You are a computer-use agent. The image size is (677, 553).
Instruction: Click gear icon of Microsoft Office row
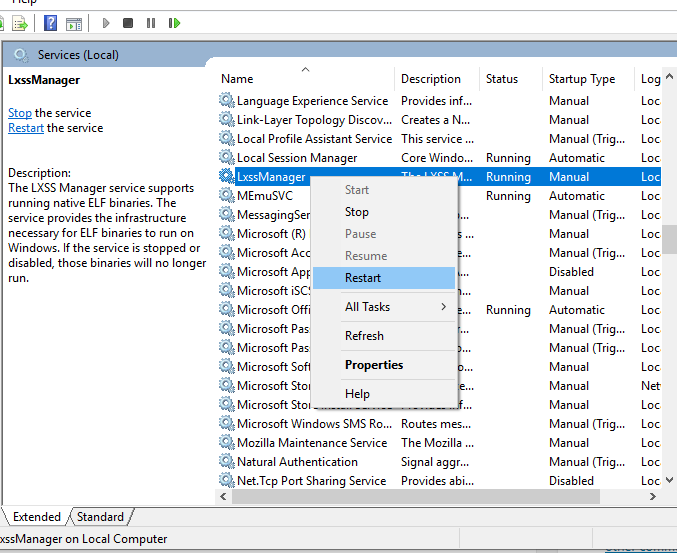point(226,309)
